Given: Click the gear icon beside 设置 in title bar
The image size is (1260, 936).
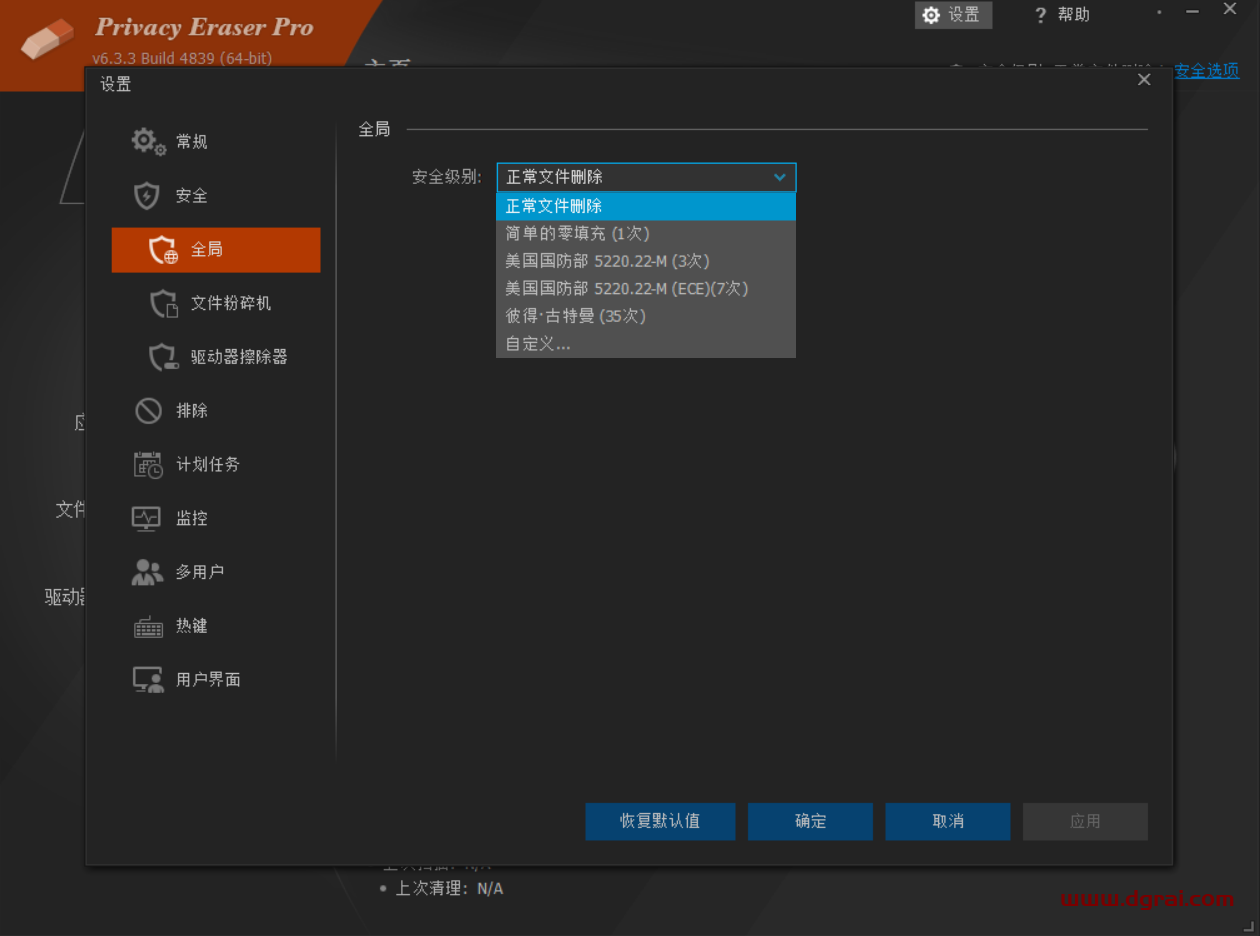Looking at the screenshot, I should (x=931, y=15).
